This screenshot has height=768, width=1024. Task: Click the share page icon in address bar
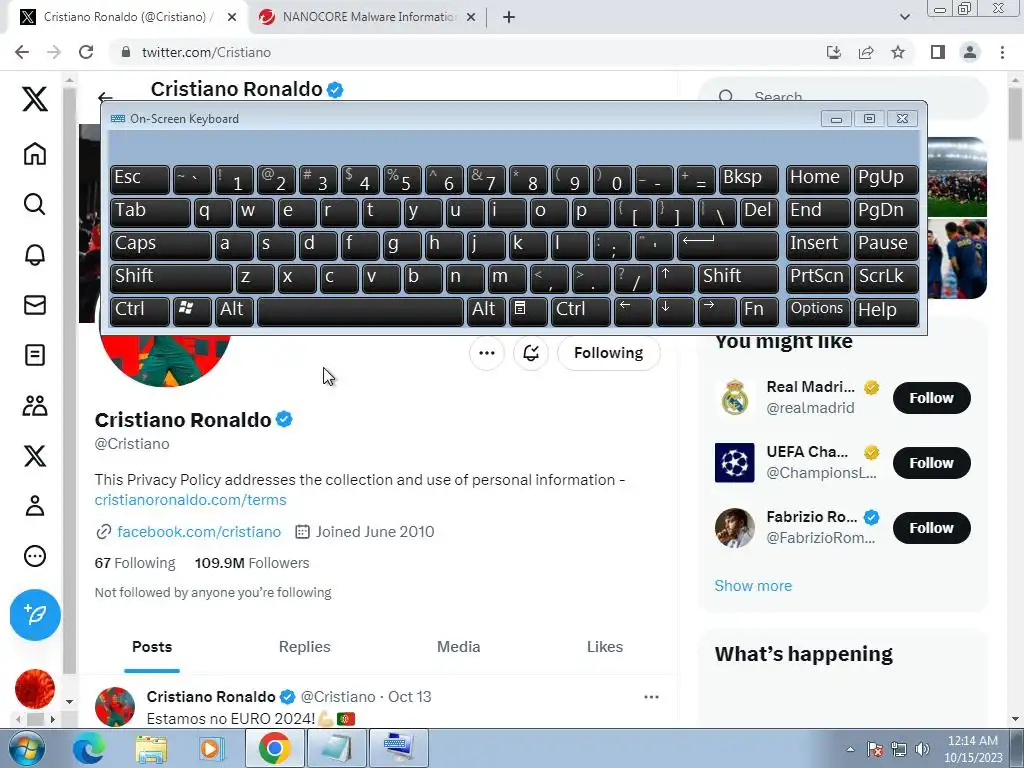[x=866, y=52]
